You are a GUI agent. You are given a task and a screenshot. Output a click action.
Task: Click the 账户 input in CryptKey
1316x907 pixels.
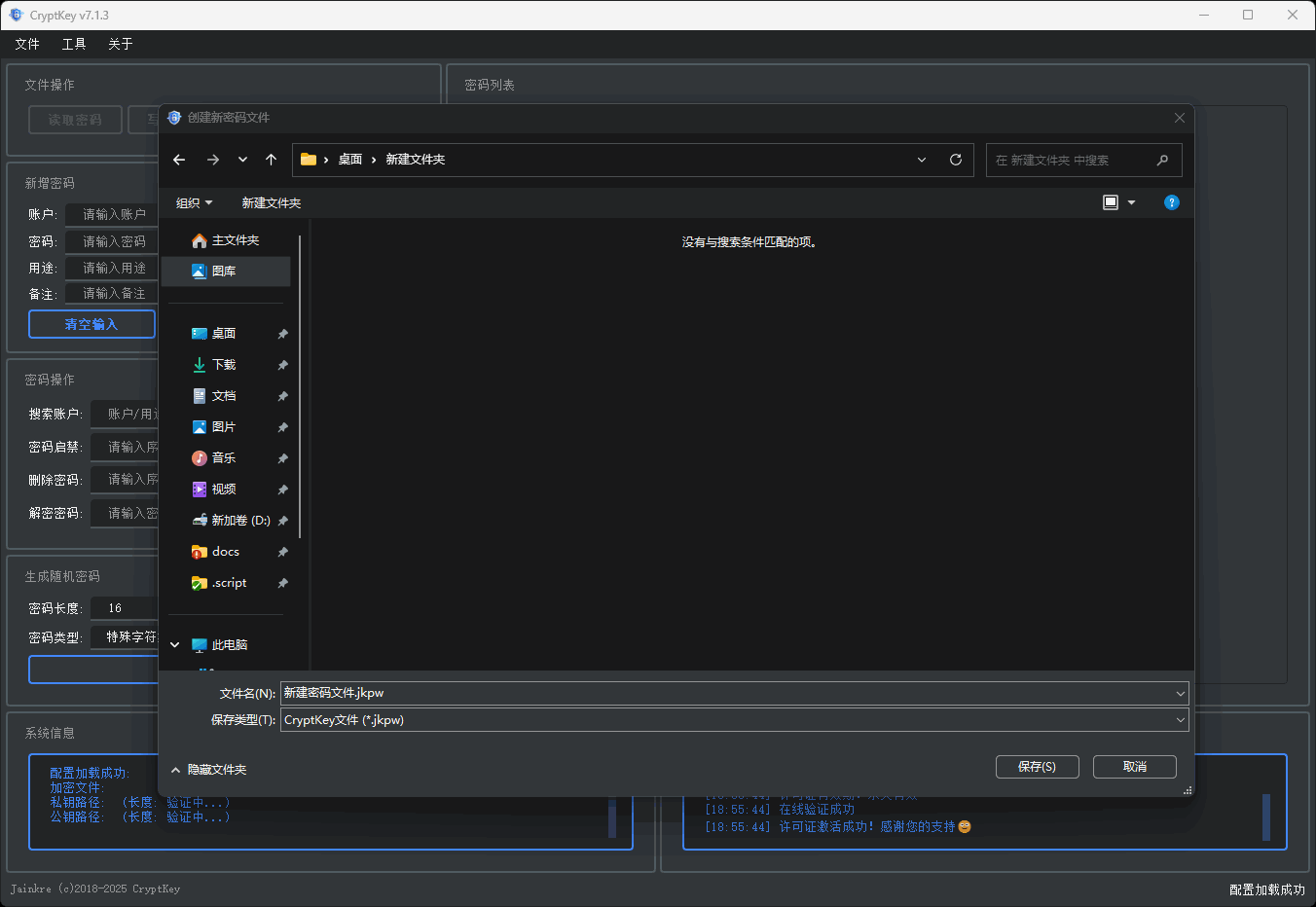click(111, 214)
